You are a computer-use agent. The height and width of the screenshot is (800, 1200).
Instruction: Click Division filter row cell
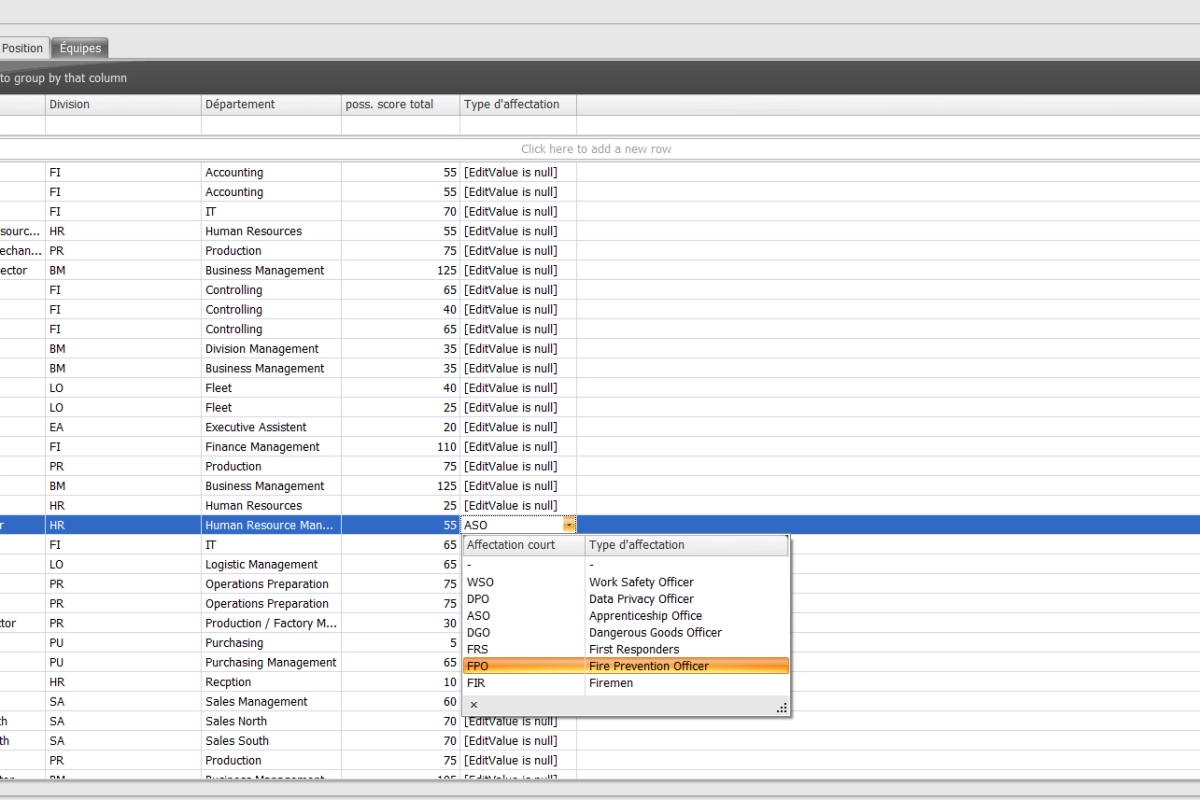pos(122,126)
